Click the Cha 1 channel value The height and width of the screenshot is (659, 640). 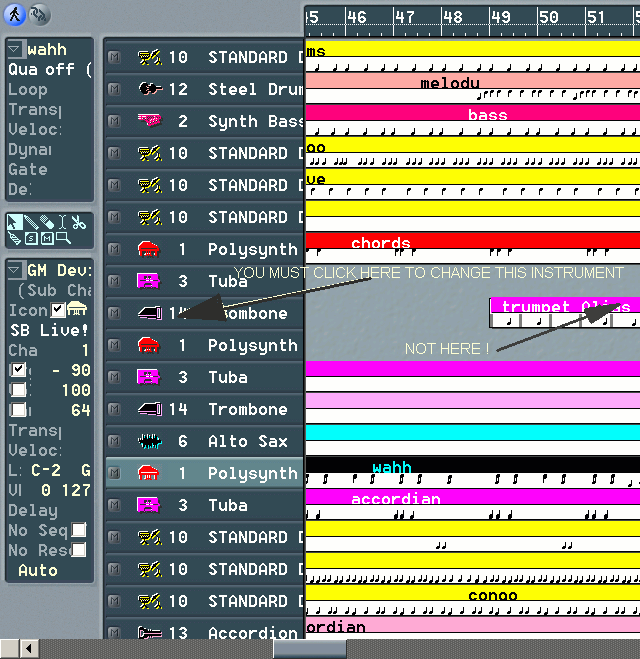pyautogui.click(x=85, y=350)
